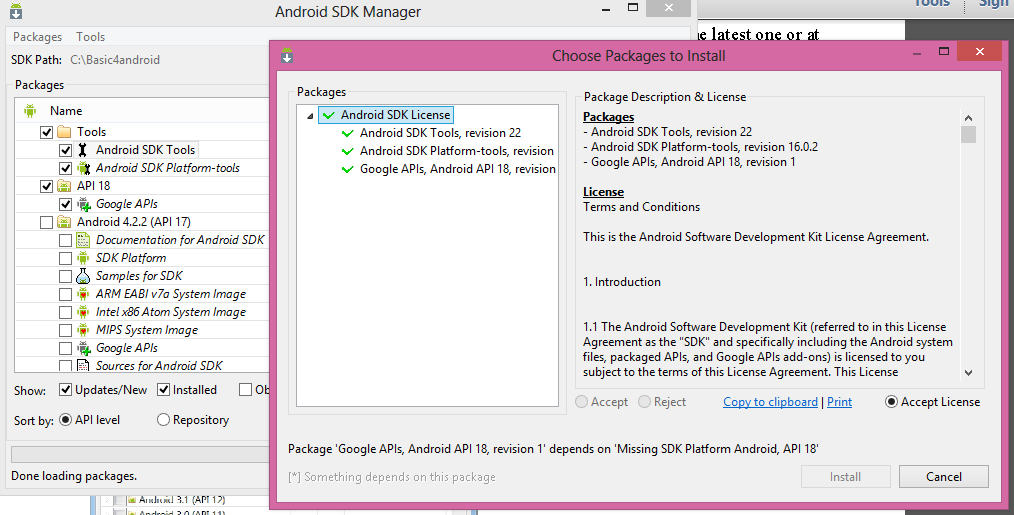Screen dimensions: 1014x515
Task: Check the Documentation for Android SDK checkbox
Action: click(65, 241)
